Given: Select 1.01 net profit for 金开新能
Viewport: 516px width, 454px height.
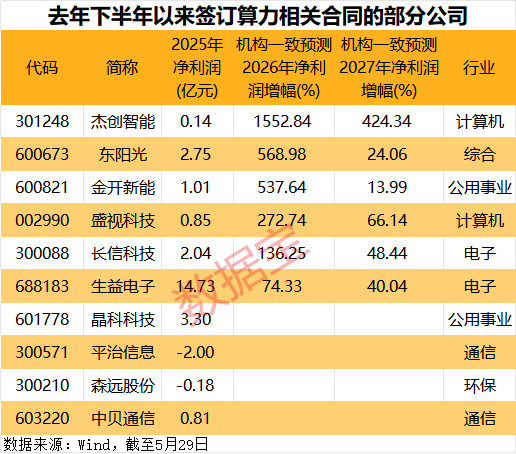Looking at the screenshot, I should tap(195, 187).
